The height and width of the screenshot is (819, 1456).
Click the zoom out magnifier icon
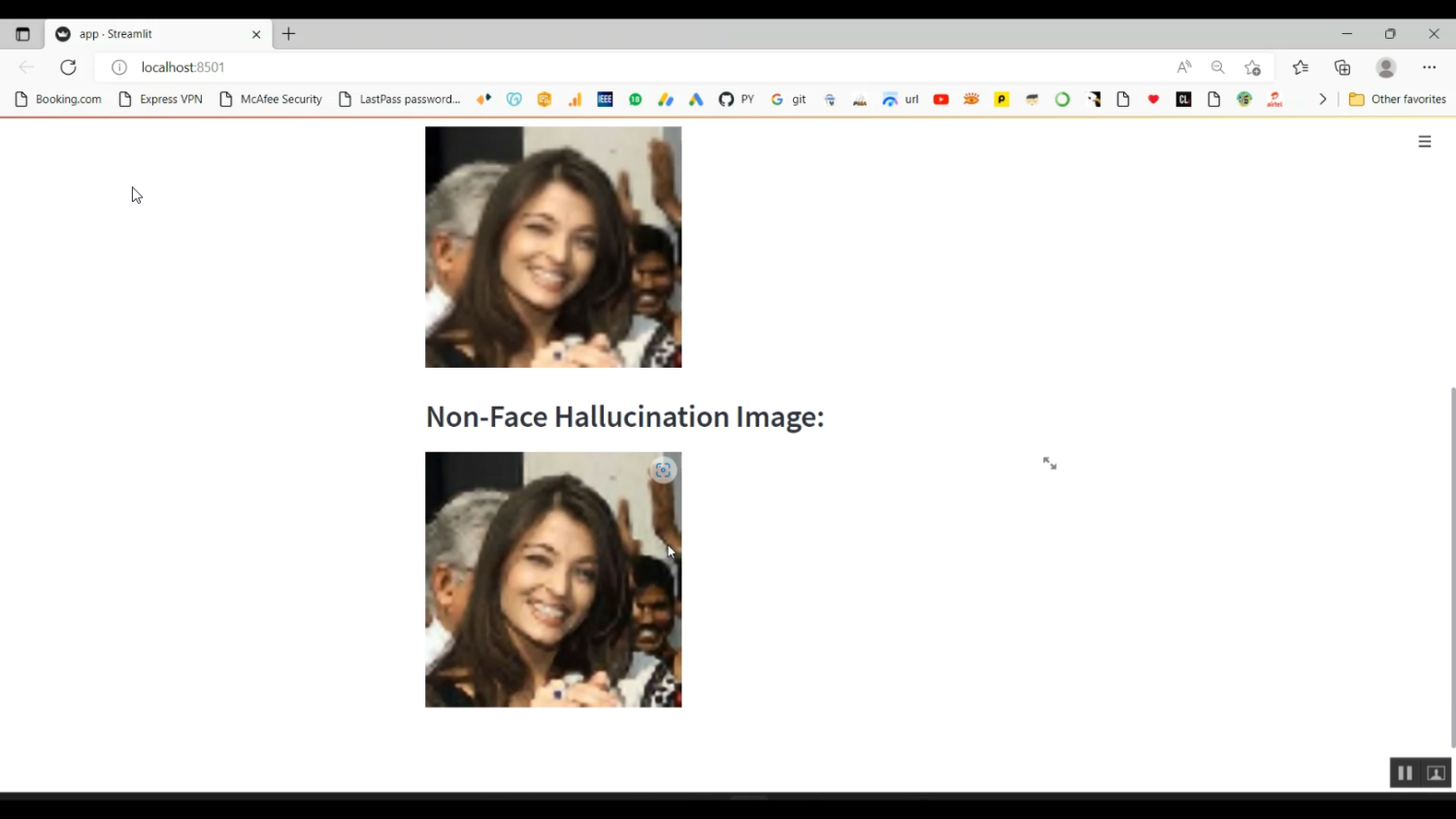(1217, 67)
